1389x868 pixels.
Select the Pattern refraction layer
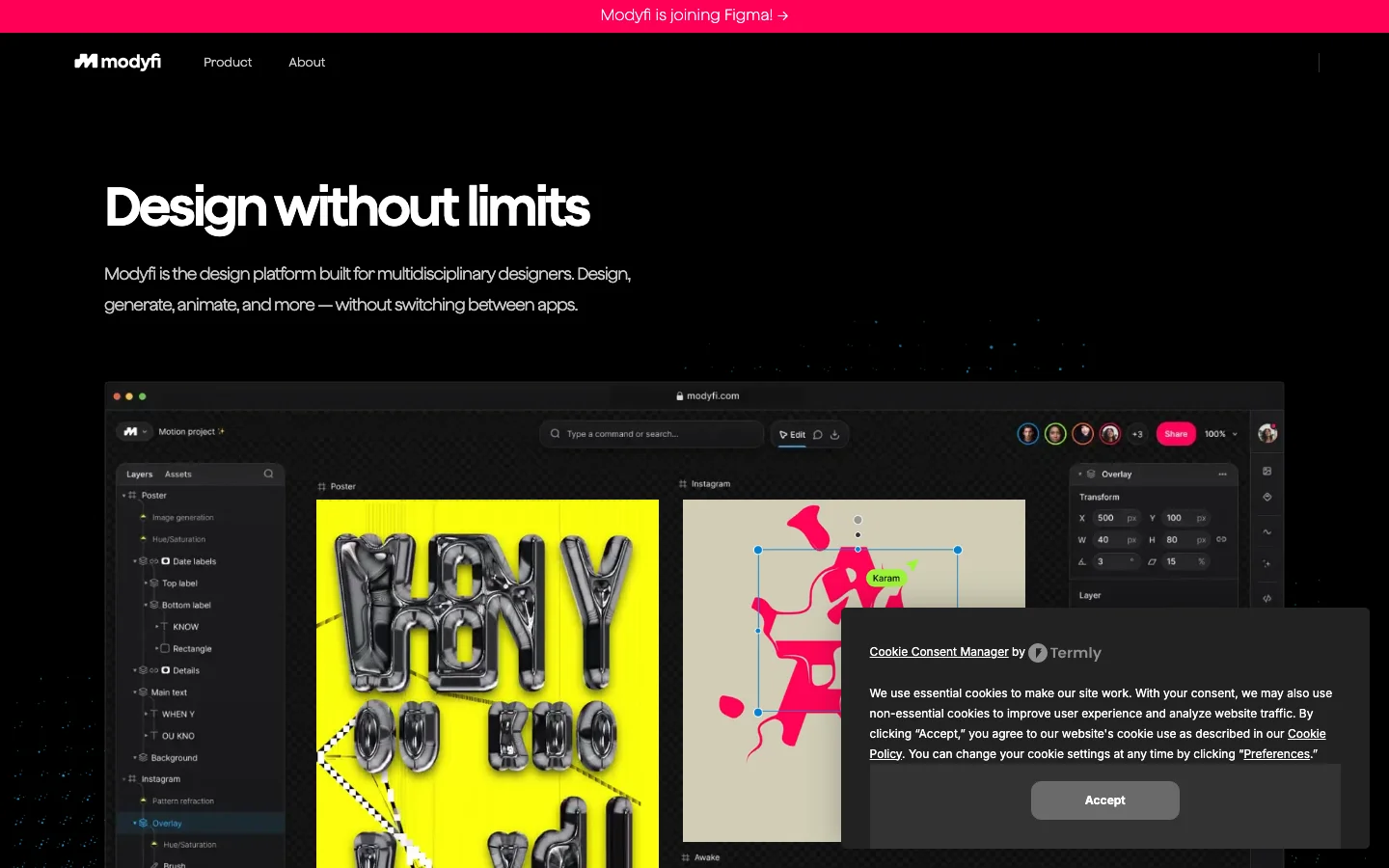182,801
